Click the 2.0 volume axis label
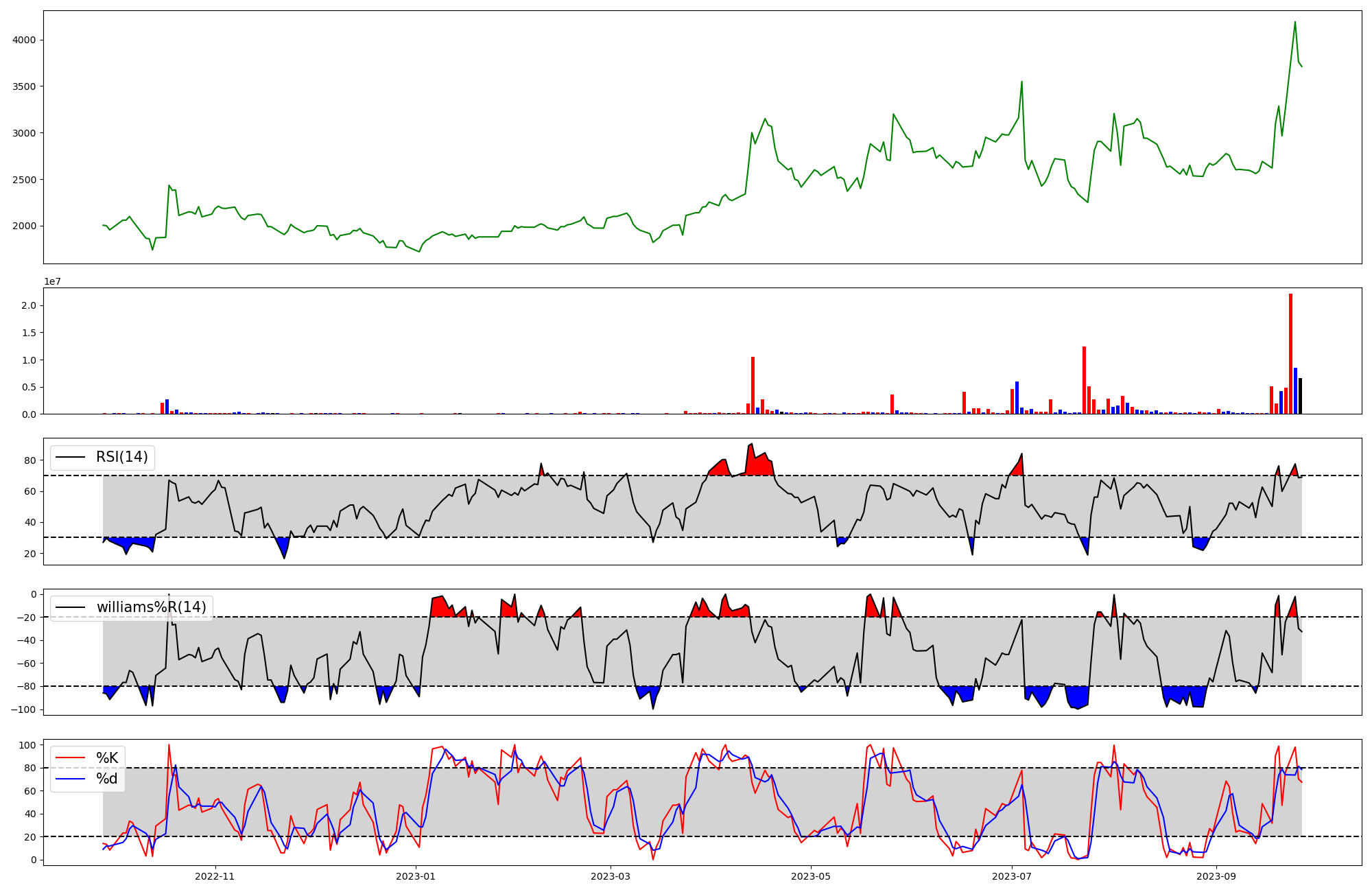The height and width of the screenshot is (892, 1372). pyautogui.click(x=28, y=305)
